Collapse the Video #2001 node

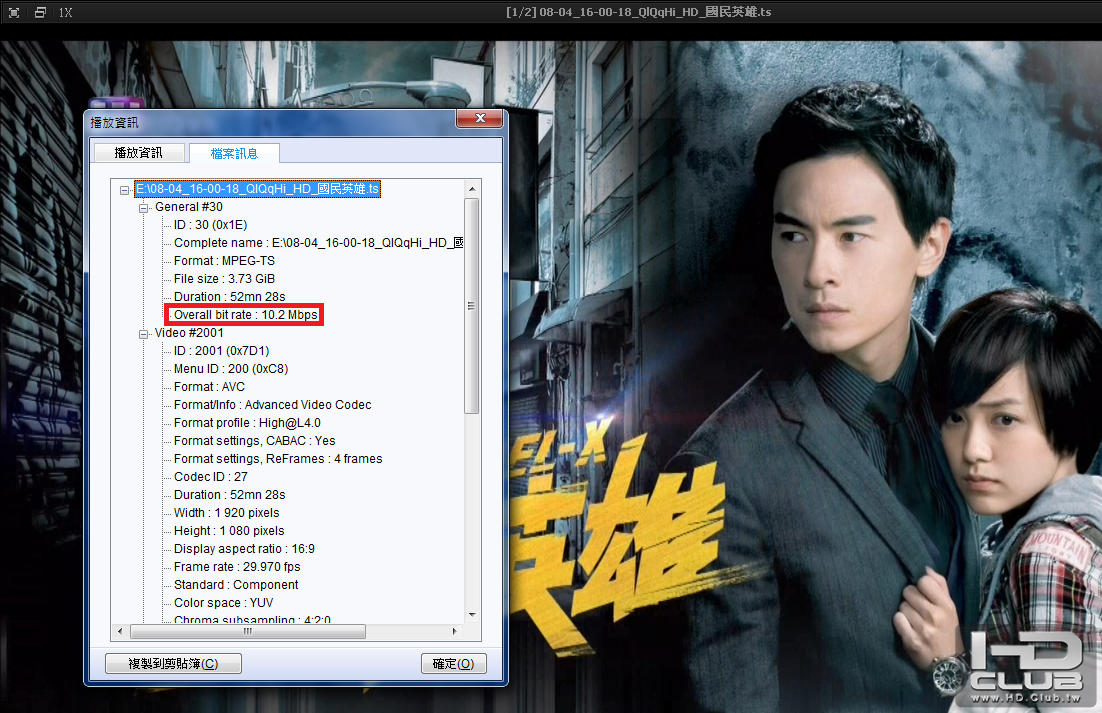click(143, 334)
